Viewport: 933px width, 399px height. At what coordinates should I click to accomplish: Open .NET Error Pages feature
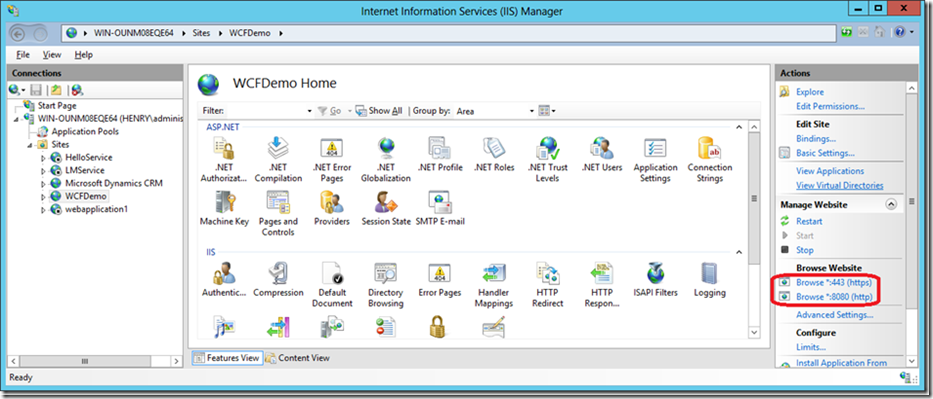pos(331,159)
